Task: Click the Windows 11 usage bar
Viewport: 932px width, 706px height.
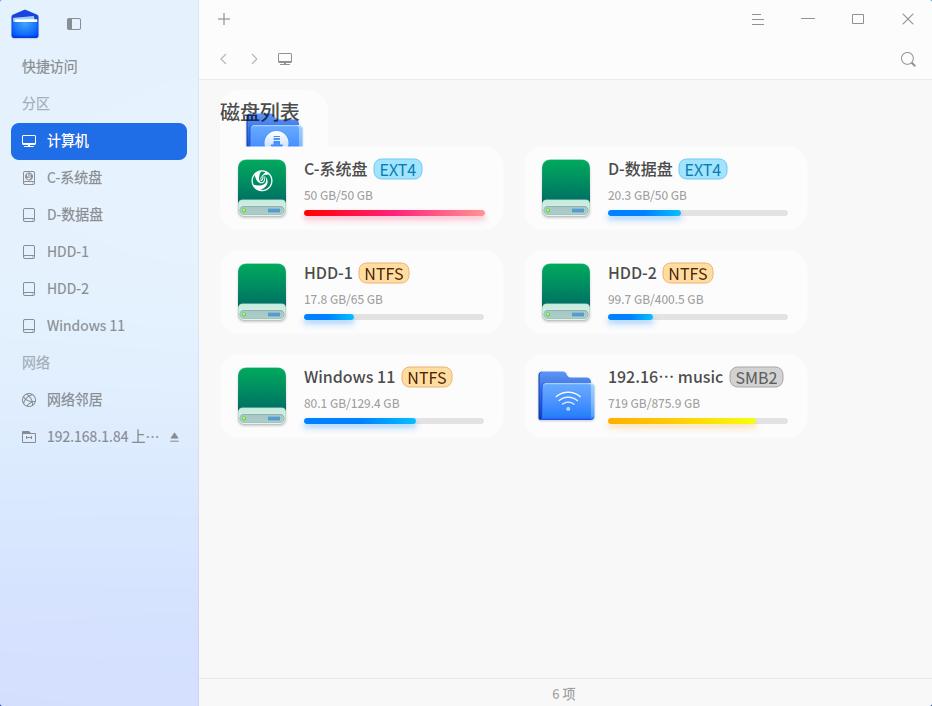Action: coord(393,421)
